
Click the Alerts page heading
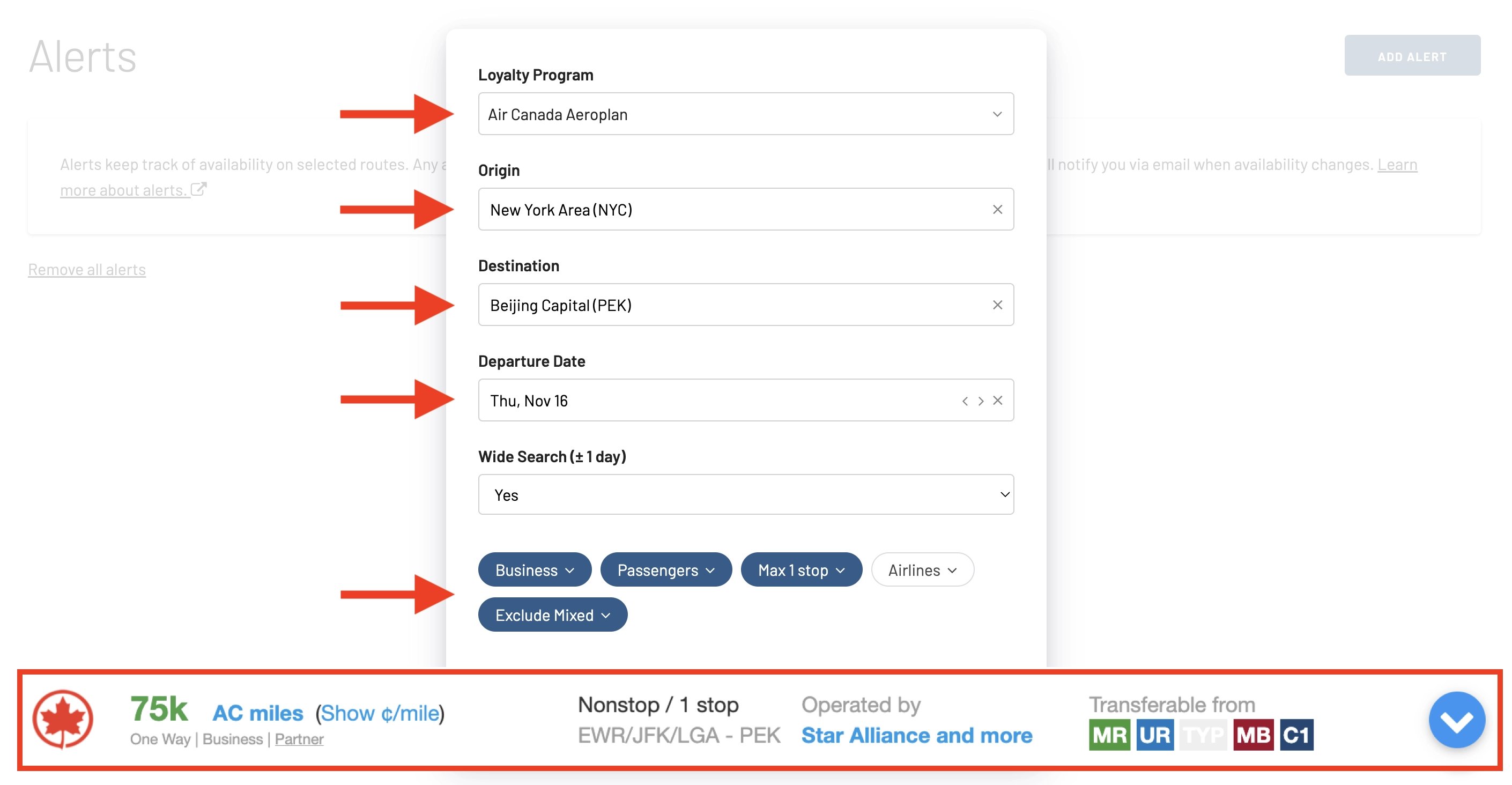(x=83, y=56)
